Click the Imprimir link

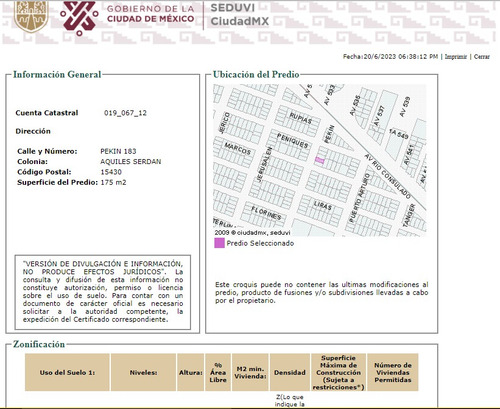456,57
